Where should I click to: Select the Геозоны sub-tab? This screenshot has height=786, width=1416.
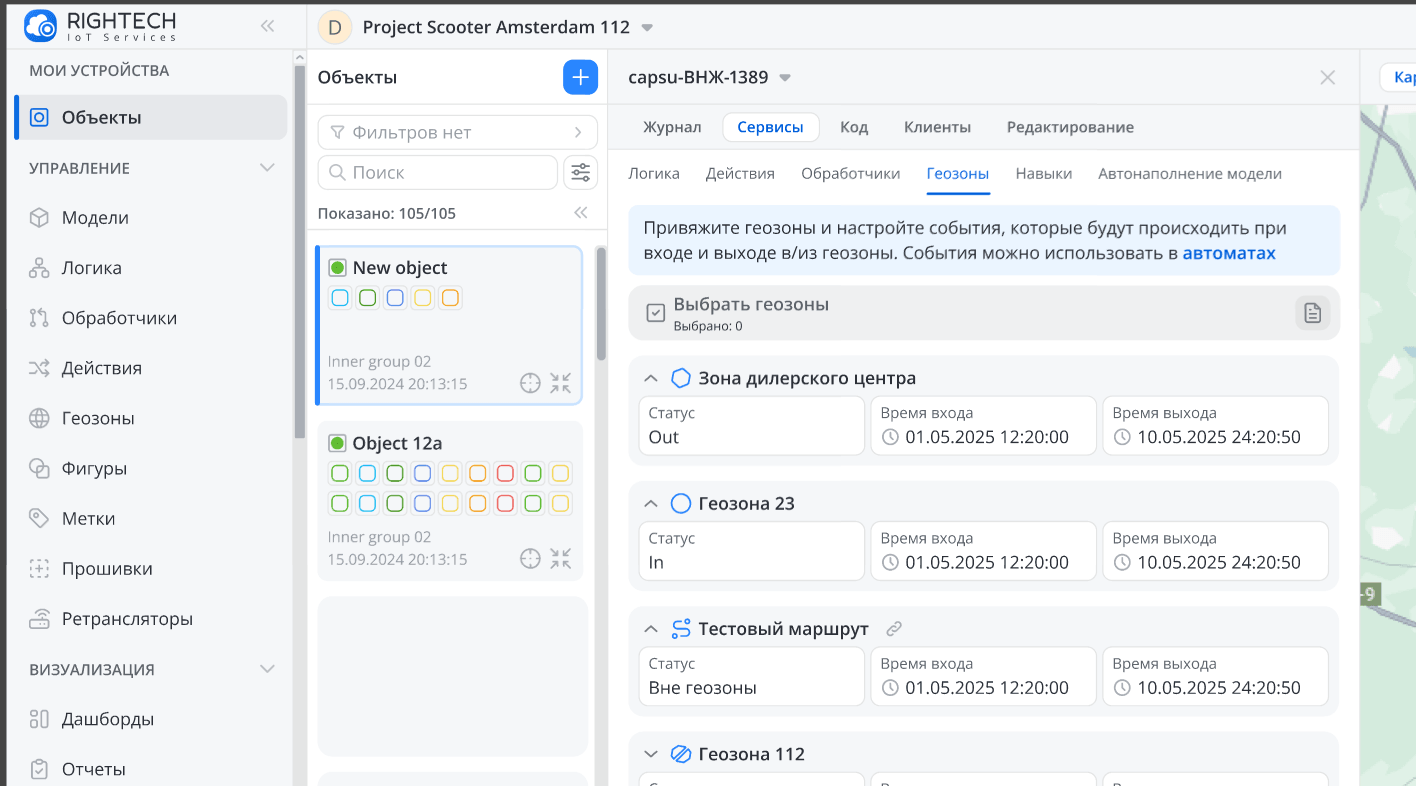[958, 173]
